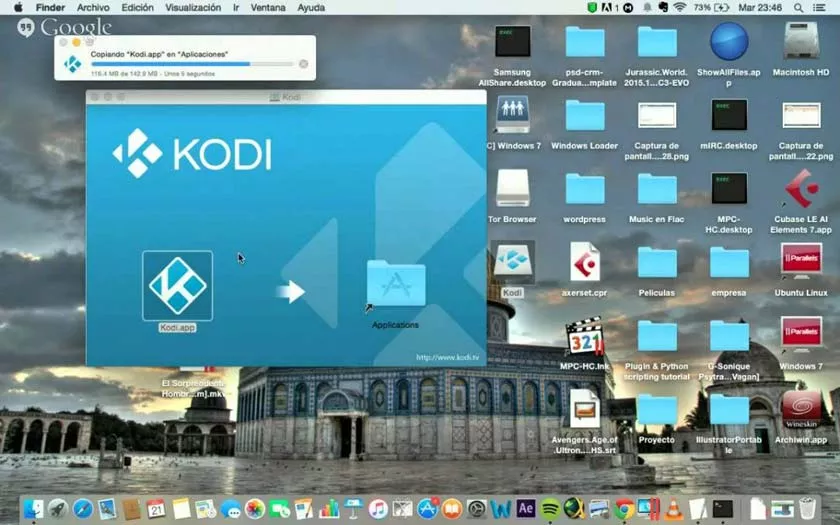Open the Trash in the Dock

pyautogui.click(x=807, y=508)
